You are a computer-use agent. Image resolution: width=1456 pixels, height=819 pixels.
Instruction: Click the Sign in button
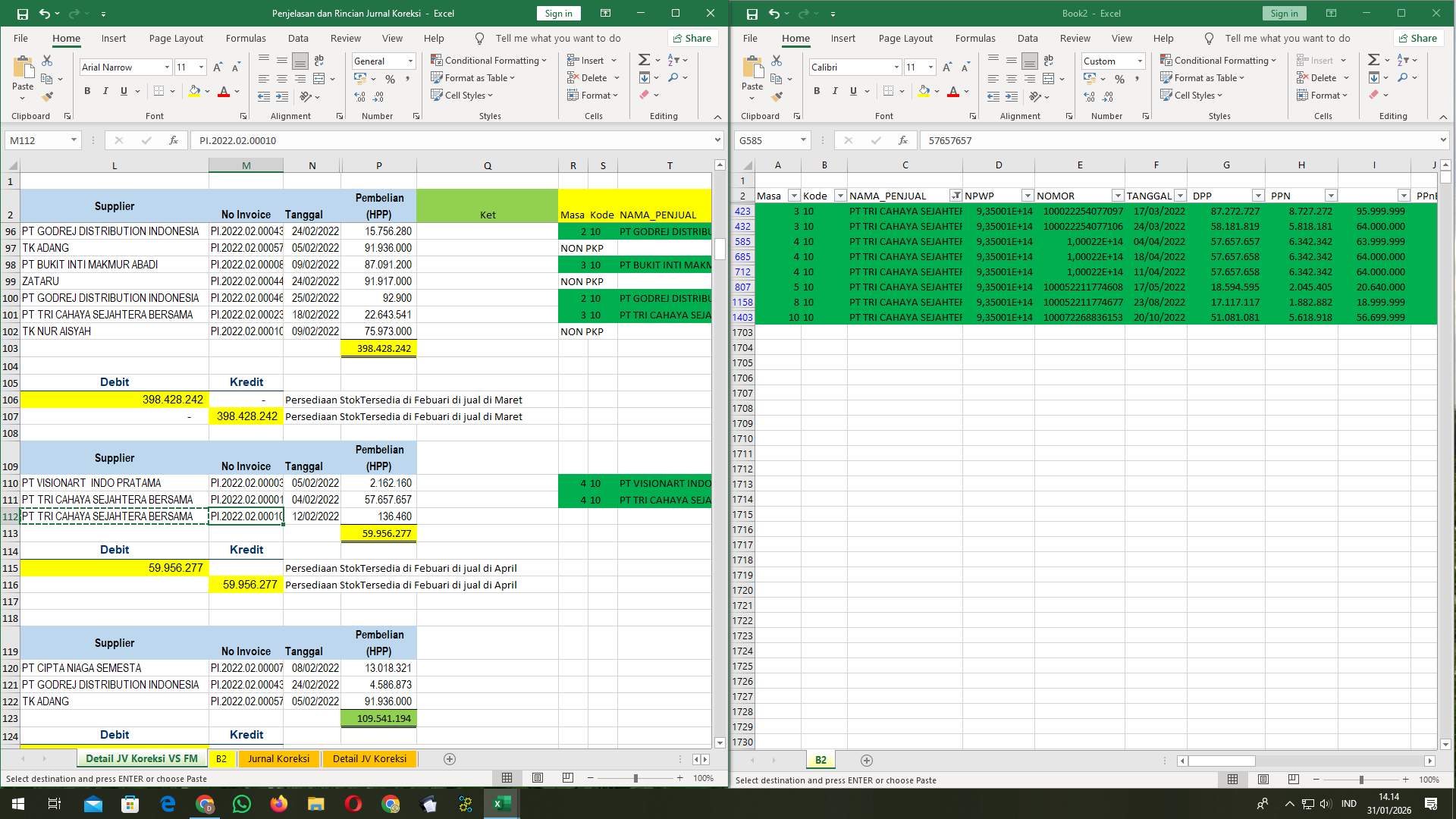pyautogui.click(x=558, y=13)
